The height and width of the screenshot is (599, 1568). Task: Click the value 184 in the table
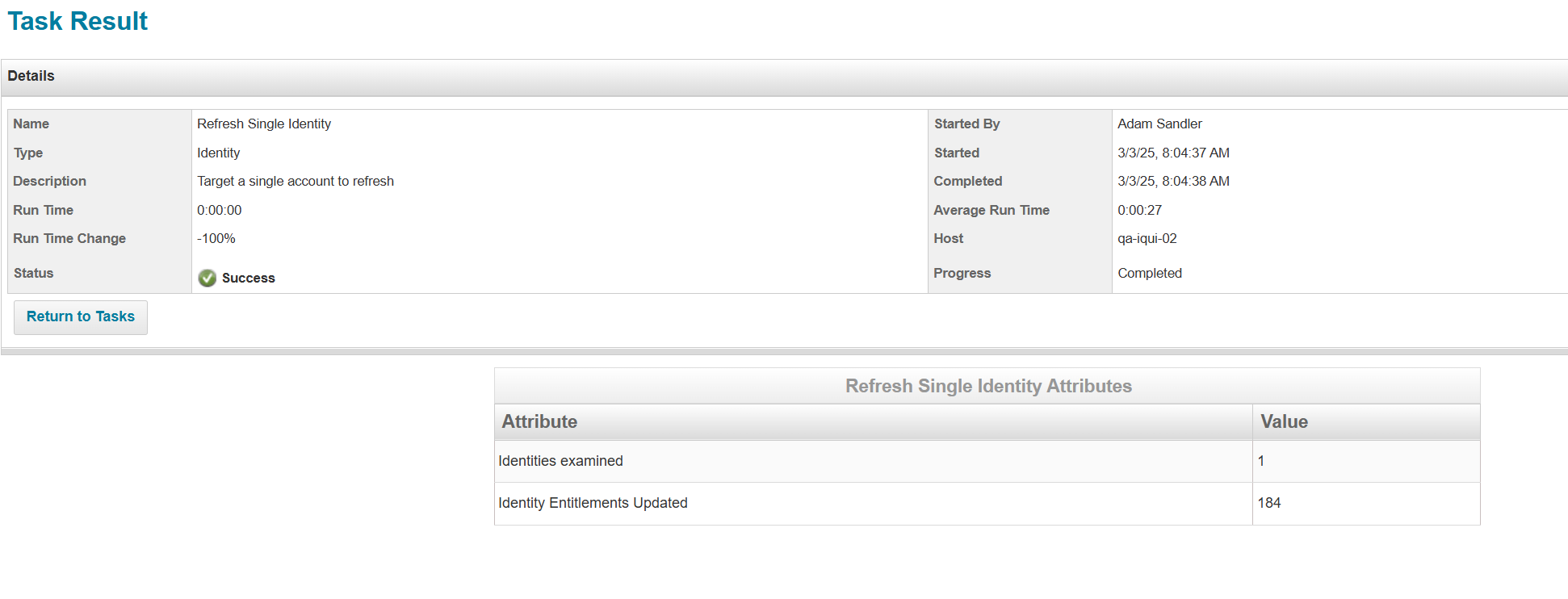(x=1269, y=503)
